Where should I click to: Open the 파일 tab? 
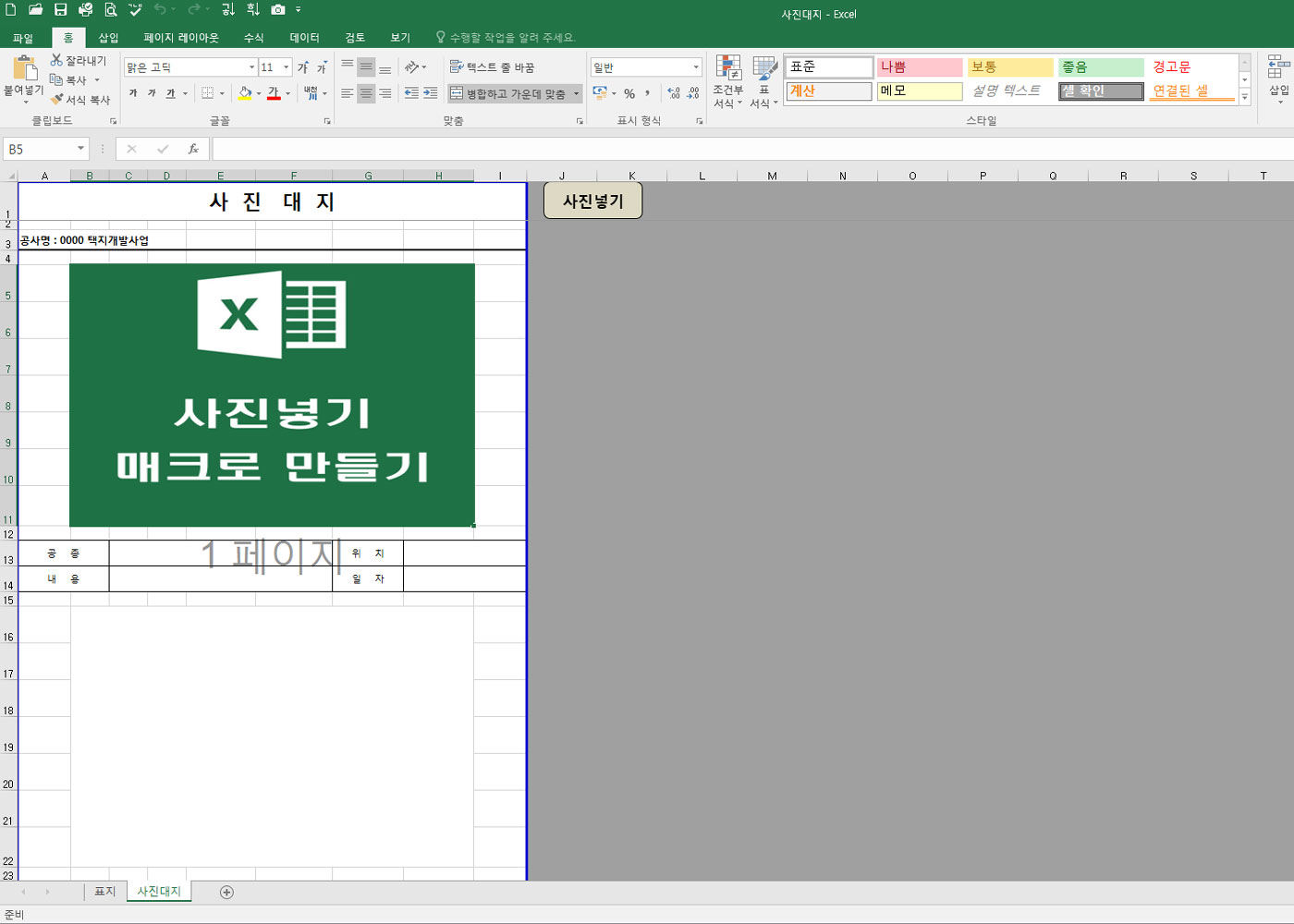(x=23, y=38)
